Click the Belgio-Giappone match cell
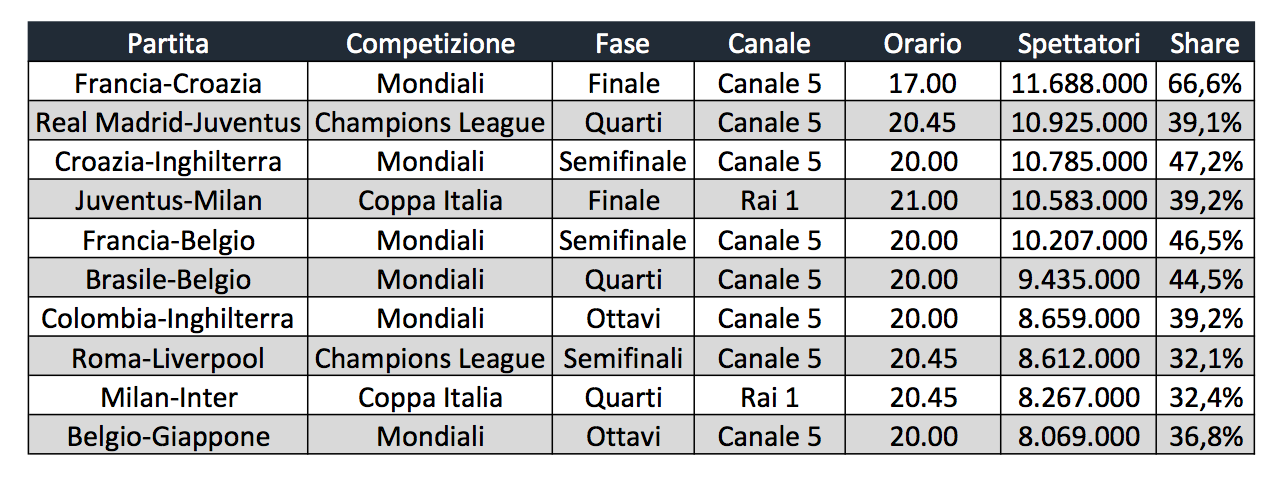Viewport: 1282px width, 477px height. coord(168,437)
